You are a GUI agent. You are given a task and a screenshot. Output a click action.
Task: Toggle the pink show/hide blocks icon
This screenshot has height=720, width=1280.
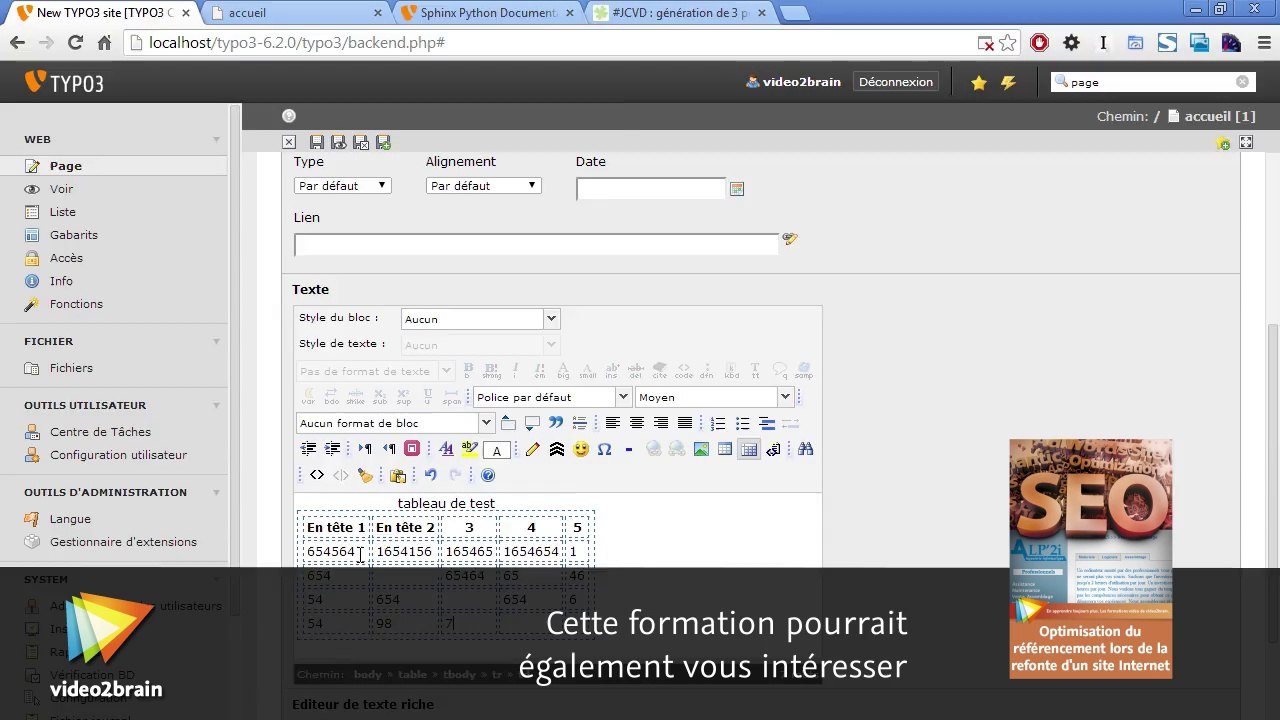[x=412, y=449]
